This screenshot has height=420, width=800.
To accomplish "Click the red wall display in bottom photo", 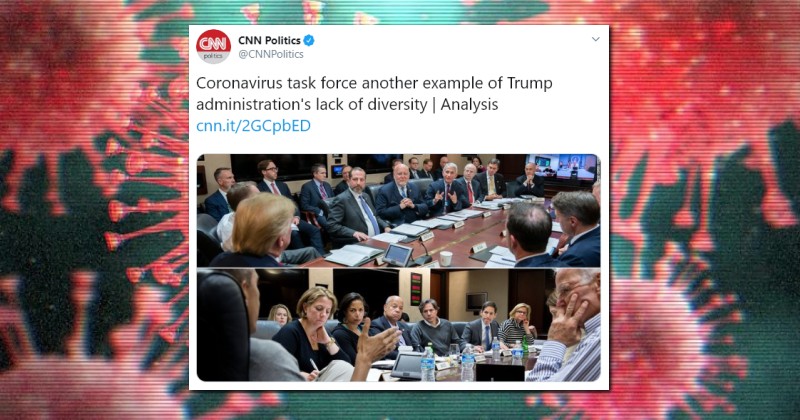I will pos(416,289).
